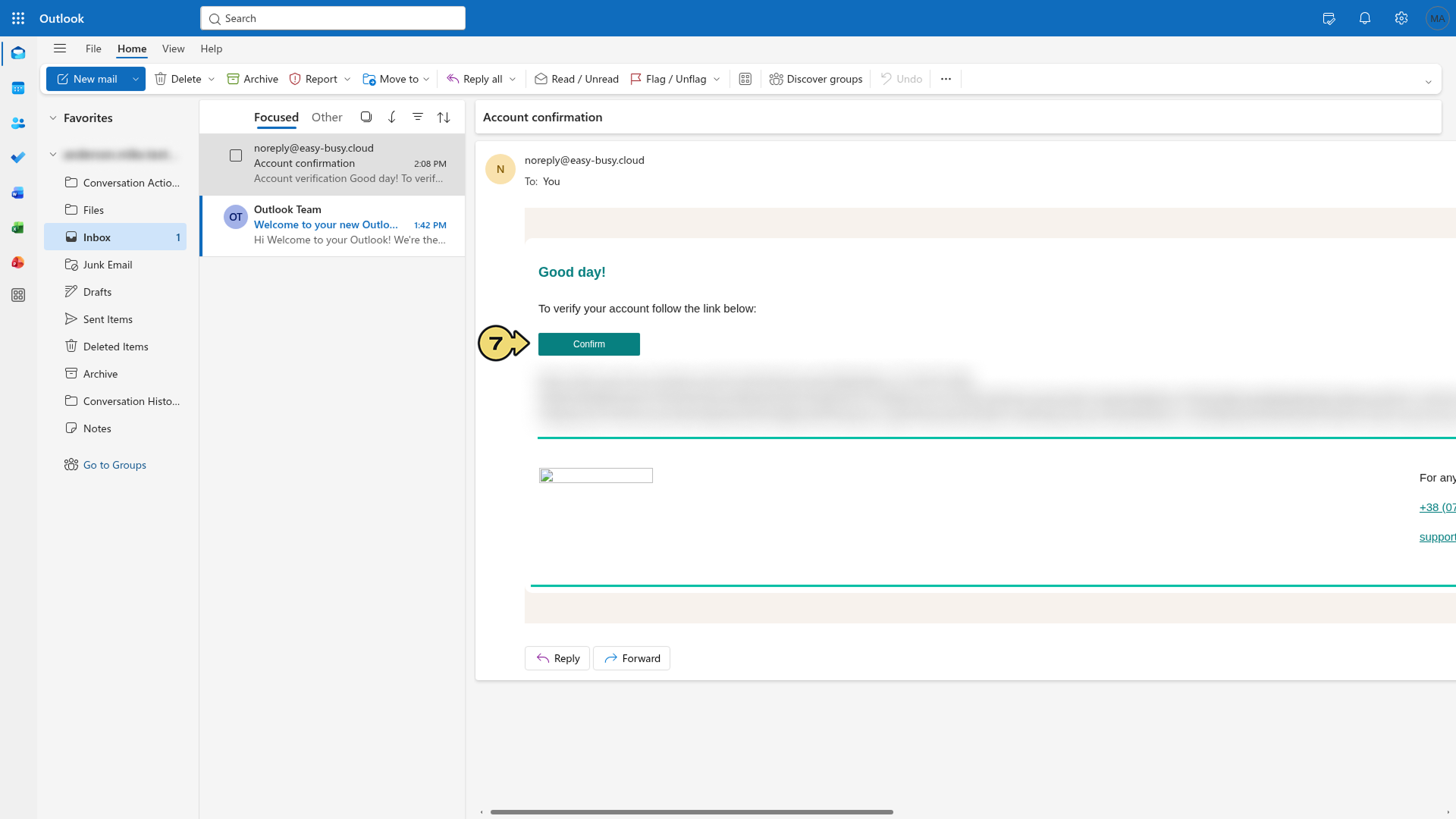The width and height of the screenshot is (1456, 819).
Task: Open Excel from the left app rail
Action: (18, 227)
